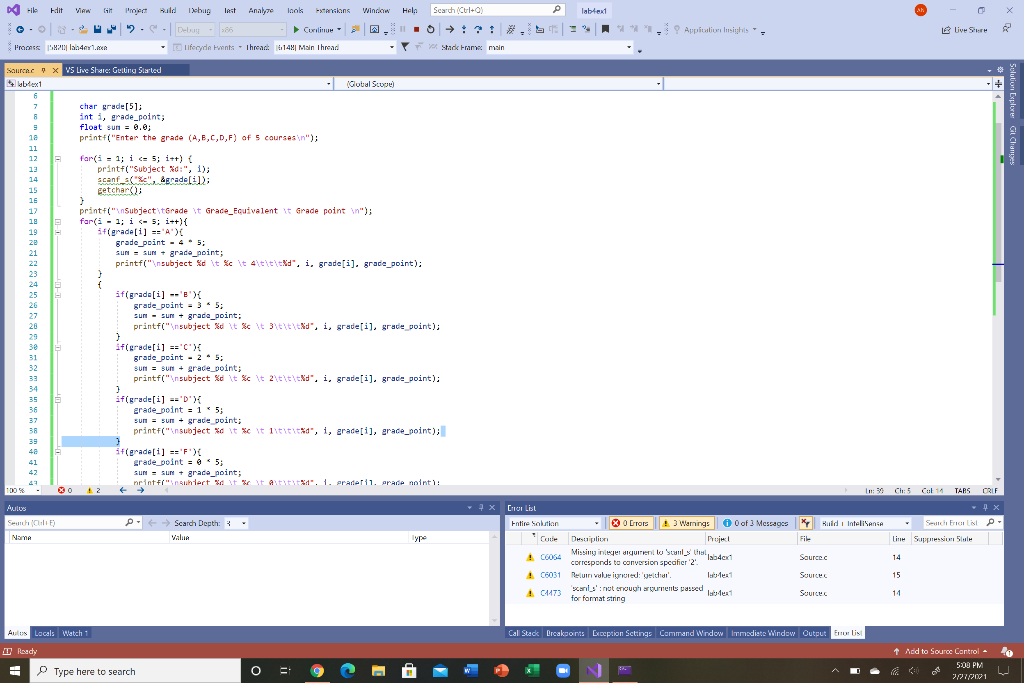Collapse the code region at line 12
Image resolution: width=1024 pixels, height=683 pixels.
(x=60, y=161)
